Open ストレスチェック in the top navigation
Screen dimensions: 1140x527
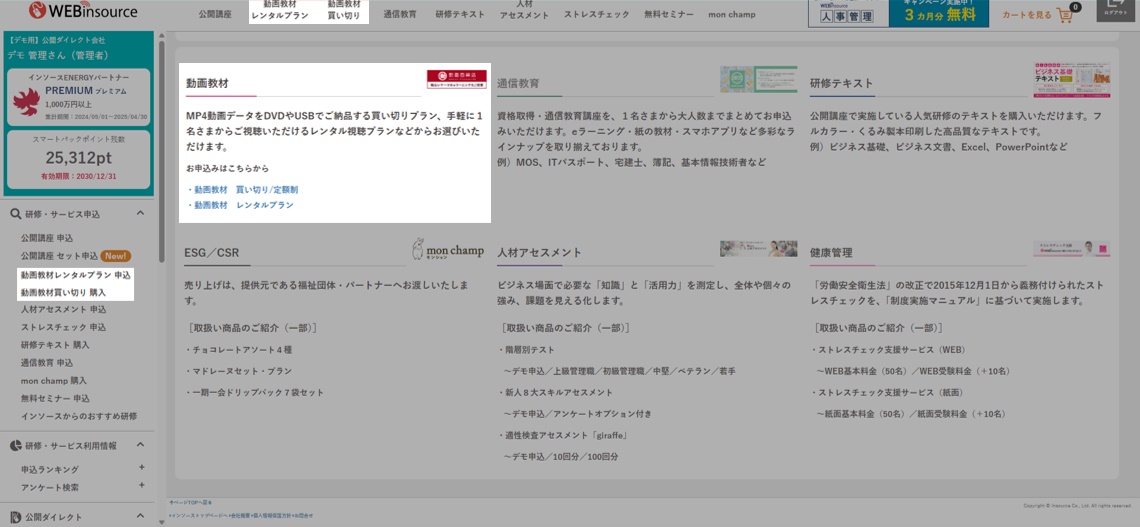click(x=597, y=15)
